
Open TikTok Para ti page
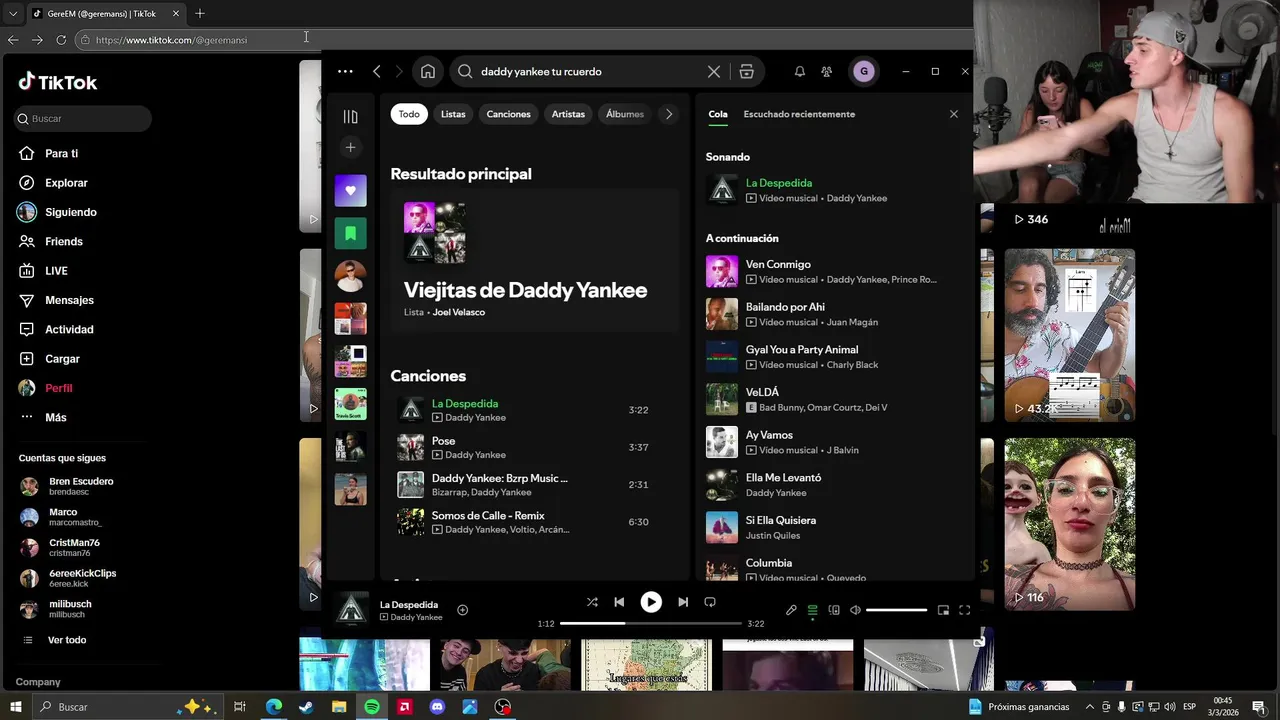[x=61, y=153]
